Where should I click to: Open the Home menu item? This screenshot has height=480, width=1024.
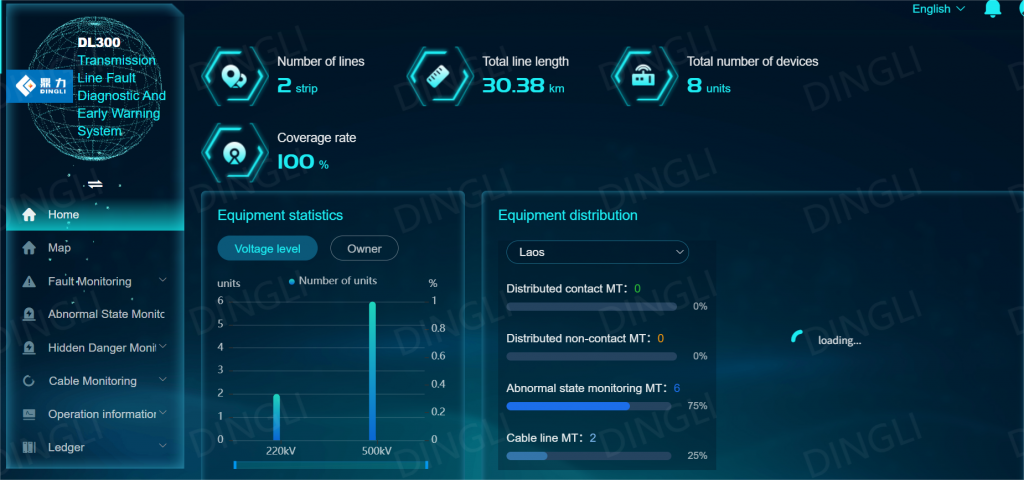pyautogui.click(x=63, y=214)
